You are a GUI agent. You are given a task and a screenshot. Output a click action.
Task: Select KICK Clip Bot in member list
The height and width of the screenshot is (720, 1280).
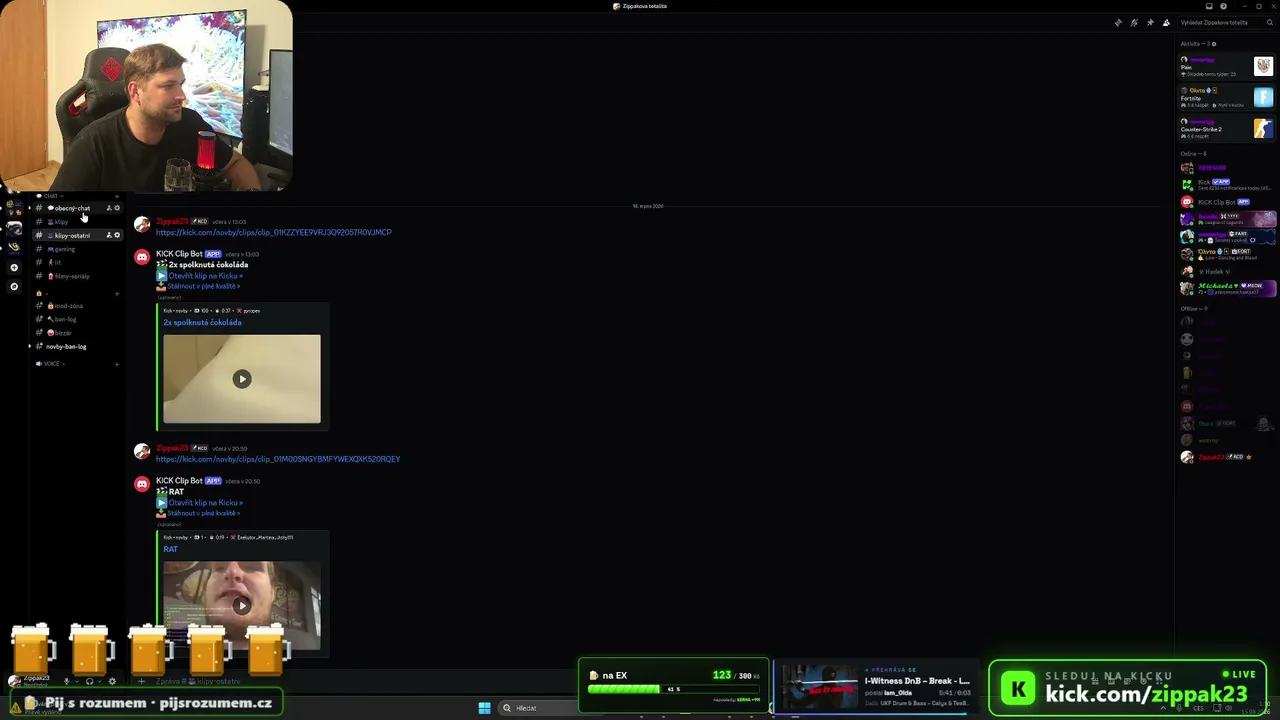[1227, 202]
